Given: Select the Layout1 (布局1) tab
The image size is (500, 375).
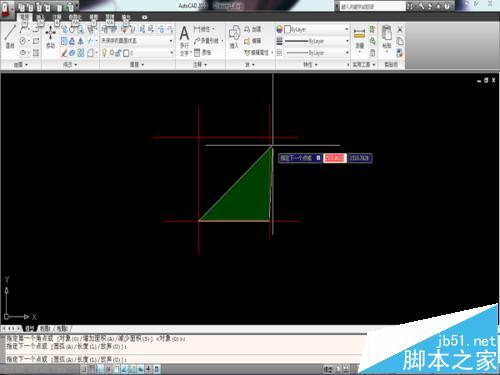Looking at the screenshot, I should [45, 329].
